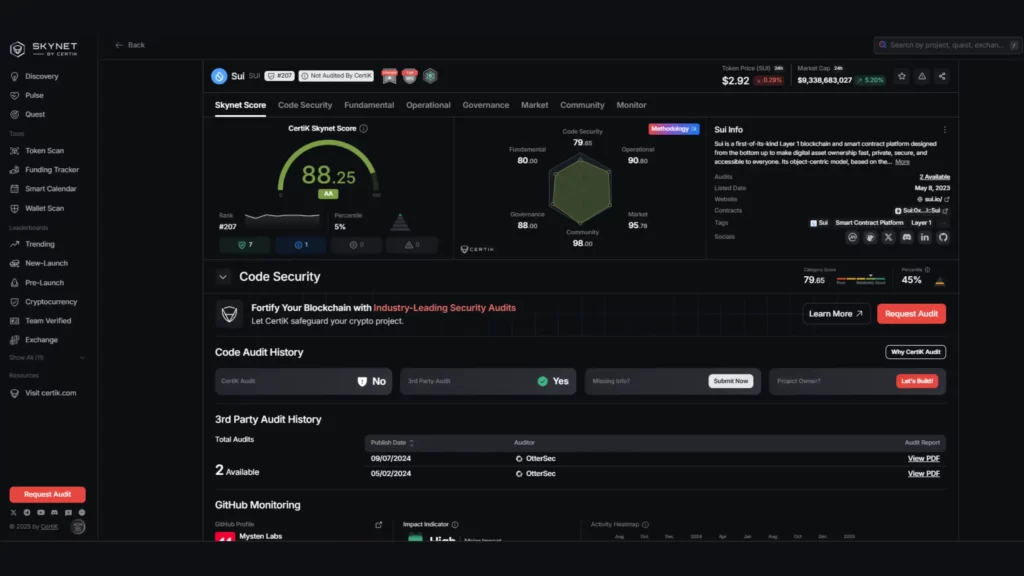Open the GitHub social icon in Sui Info
The width and height of the screenshot is (1024, 576).
coord(942,237)
